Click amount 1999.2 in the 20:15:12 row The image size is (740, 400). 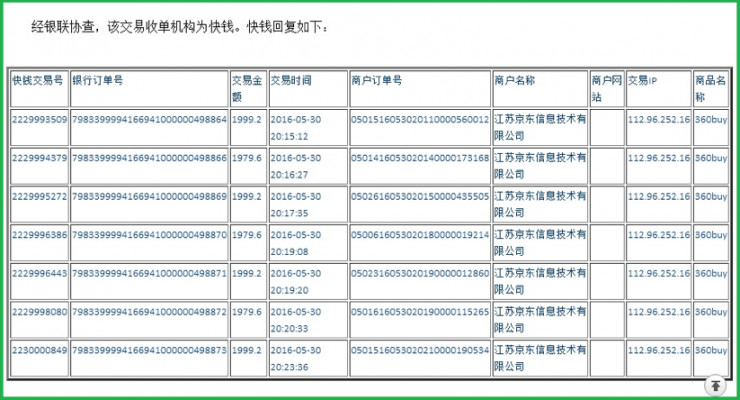[246, 120]
